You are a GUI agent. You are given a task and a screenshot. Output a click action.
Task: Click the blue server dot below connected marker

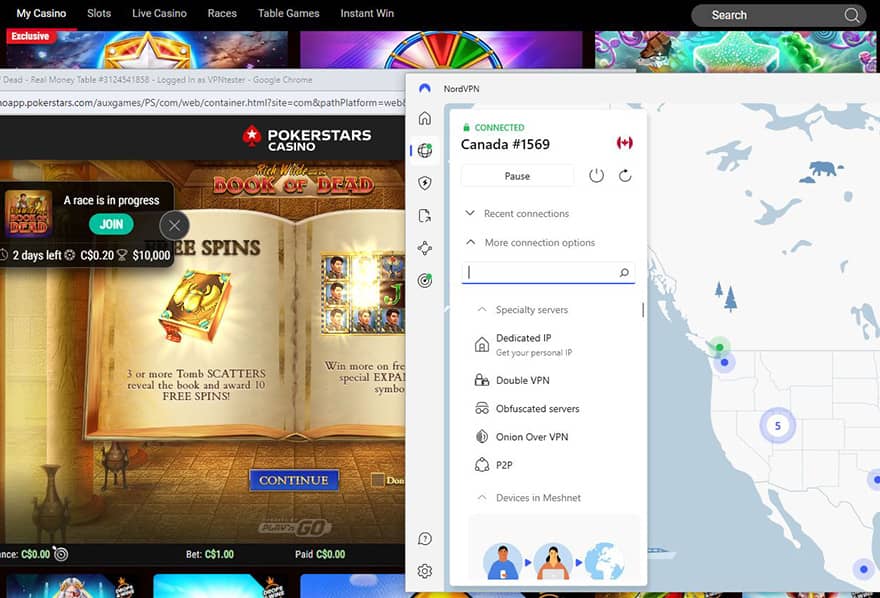725,362
